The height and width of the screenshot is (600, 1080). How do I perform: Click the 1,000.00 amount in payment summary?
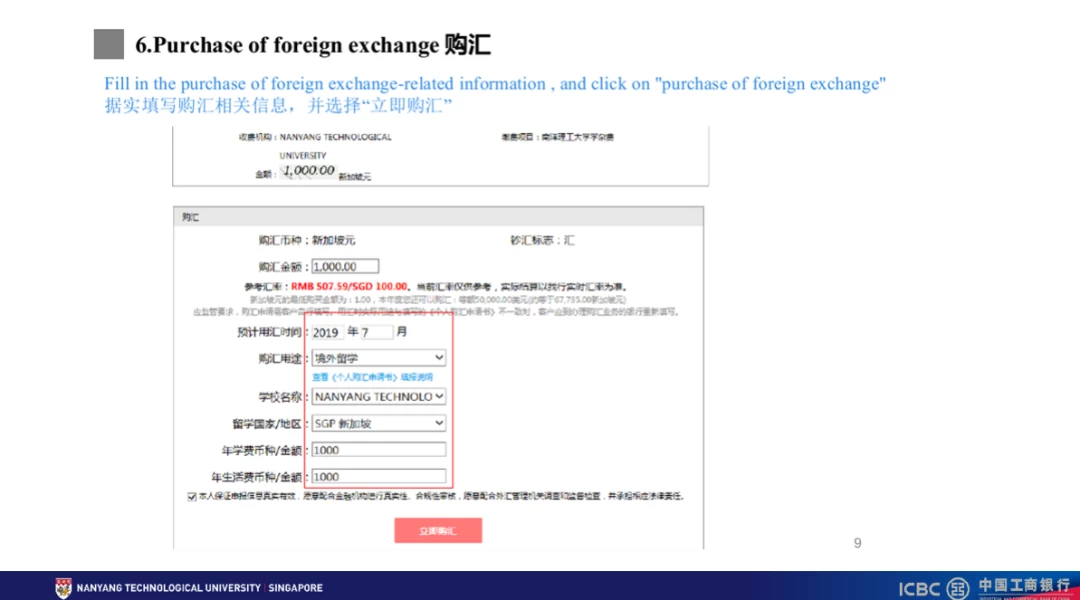pos(309,170)
